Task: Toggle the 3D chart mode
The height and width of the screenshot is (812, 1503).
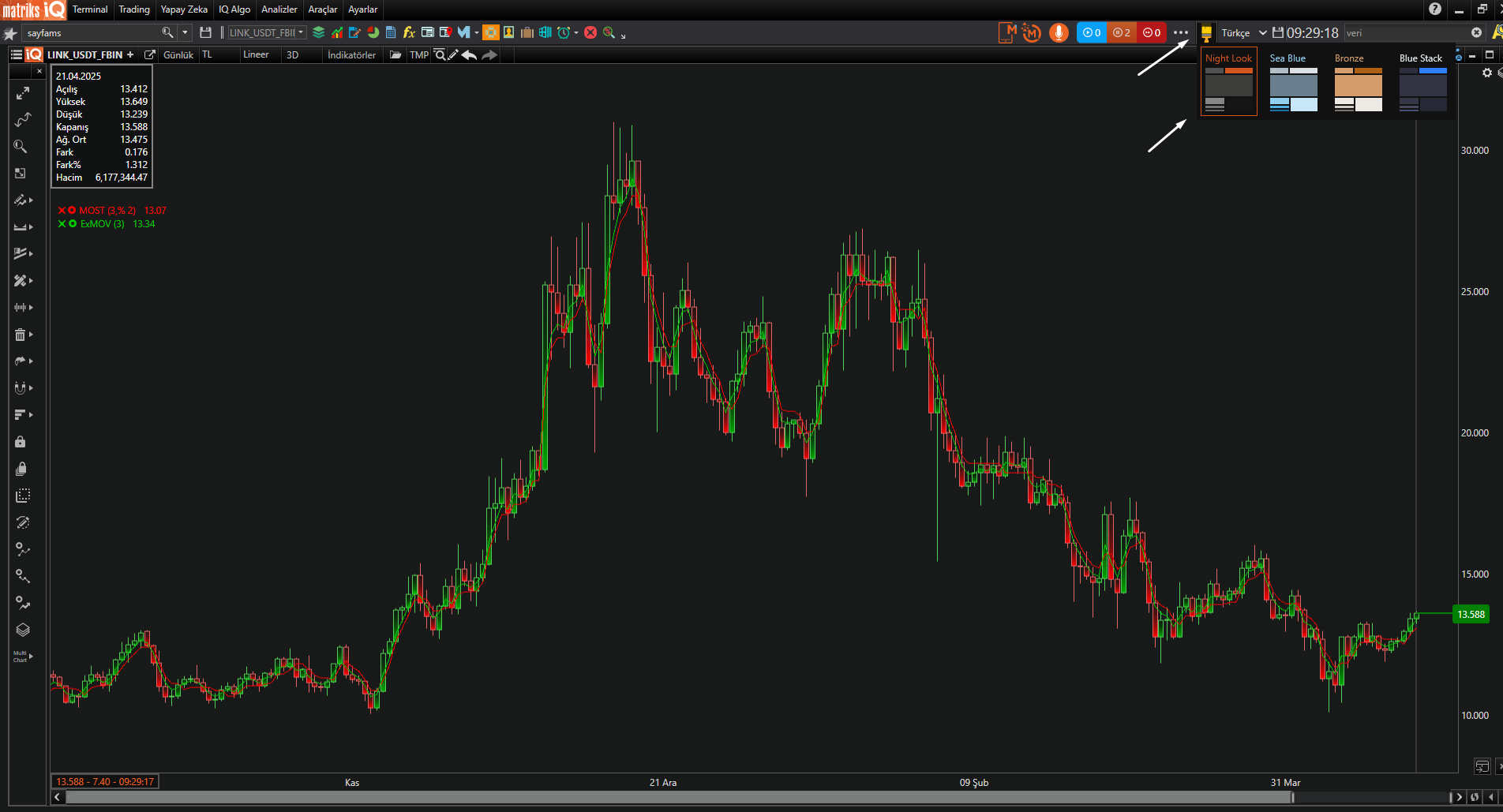Action: click(293, 55)
